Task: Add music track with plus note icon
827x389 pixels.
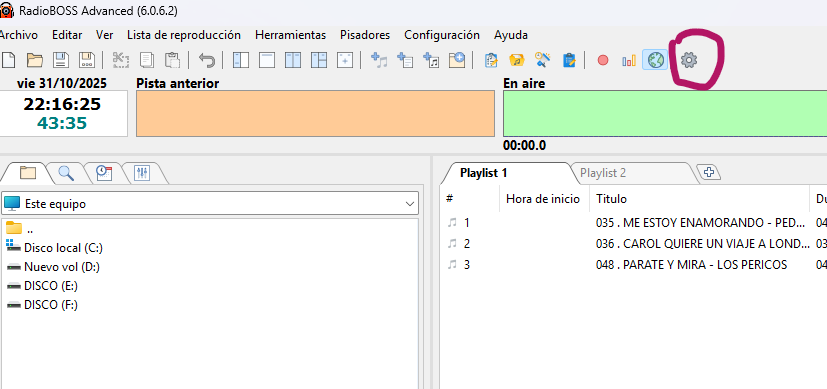Action: (x=379, y=60)
